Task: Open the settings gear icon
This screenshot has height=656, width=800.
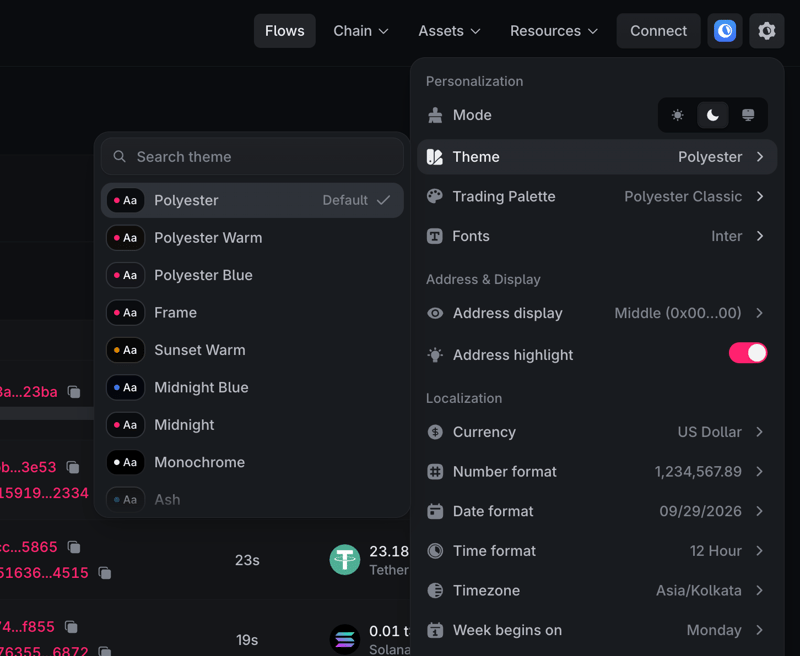Action: tap(766, 31)
